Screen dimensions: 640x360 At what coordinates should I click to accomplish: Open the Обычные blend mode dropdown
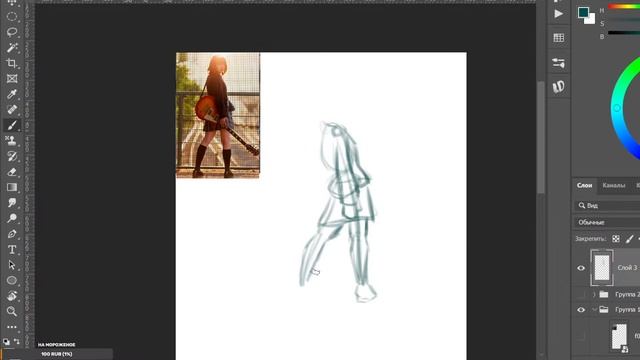pos(607,222)
